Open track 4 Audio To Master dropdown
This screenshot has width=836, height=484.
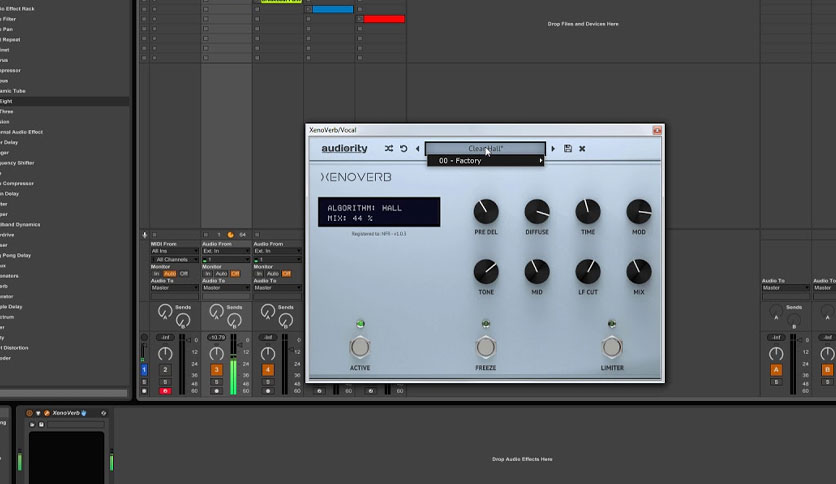[x=277, y=288]
